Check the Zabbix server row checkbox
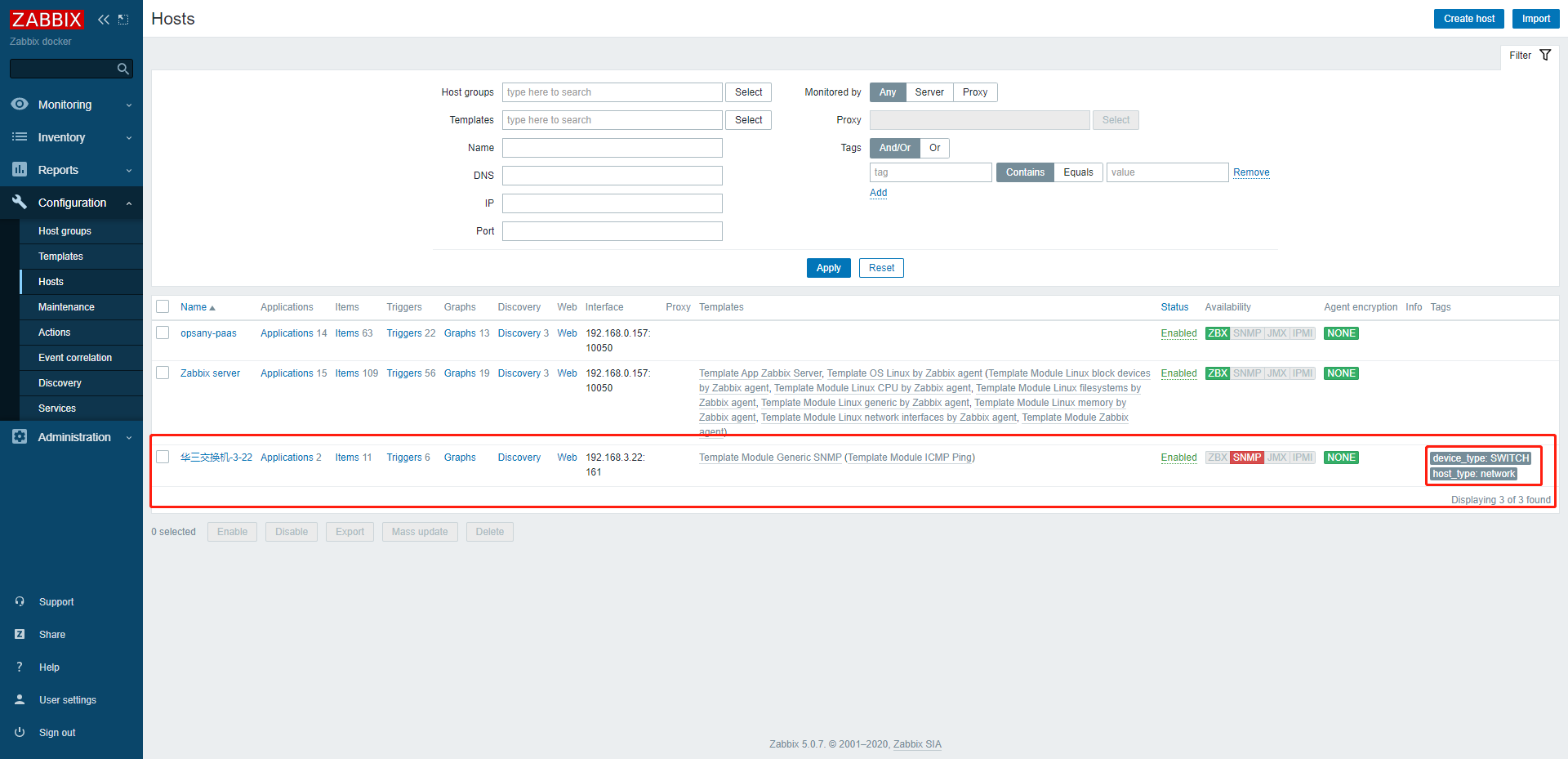Image resolution: width=1568 pixels, height=759 pixels. [163, 373]
